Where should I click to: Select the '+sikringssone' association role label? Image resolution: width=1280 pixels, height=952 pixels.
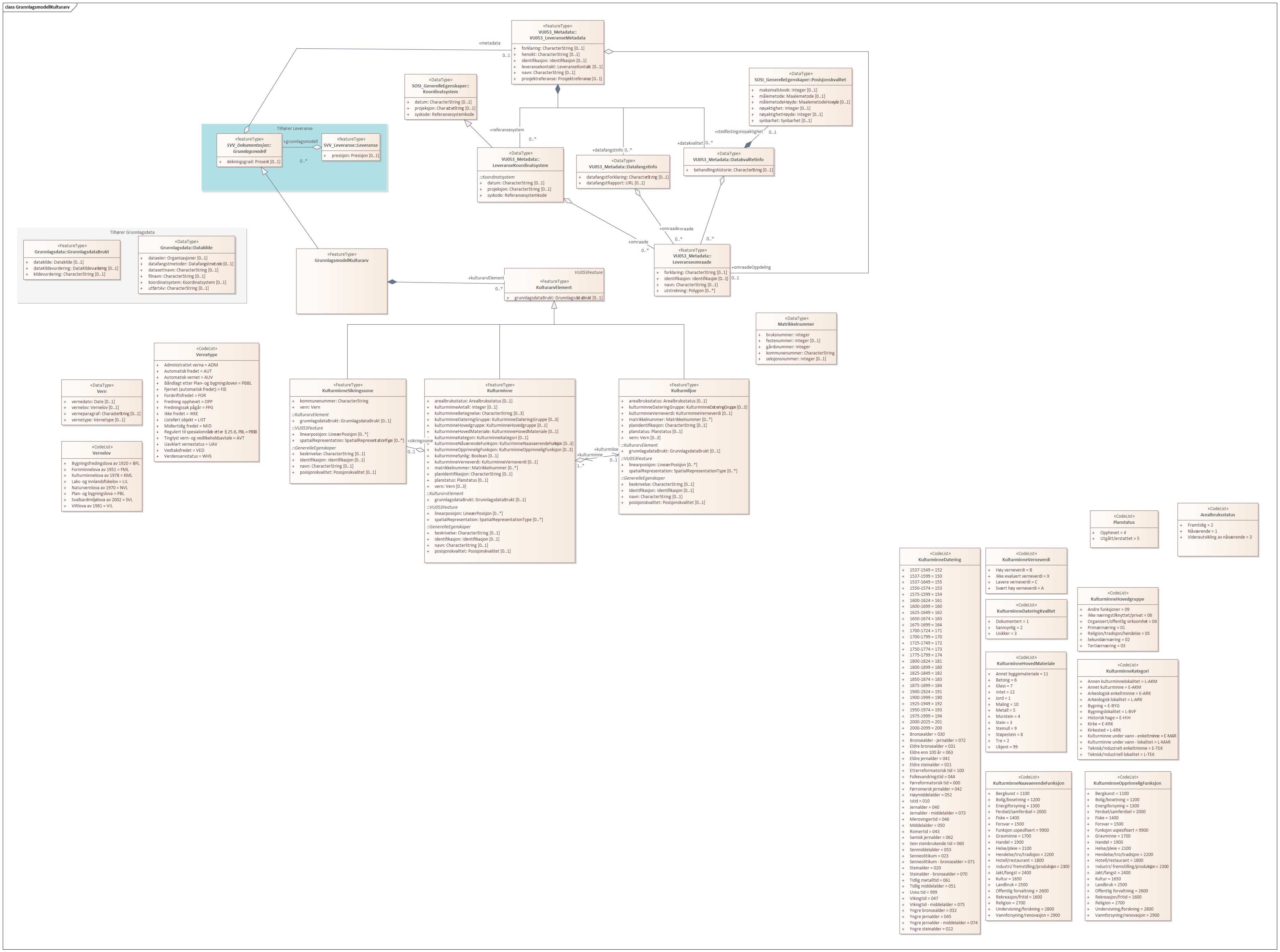(420, 441)
